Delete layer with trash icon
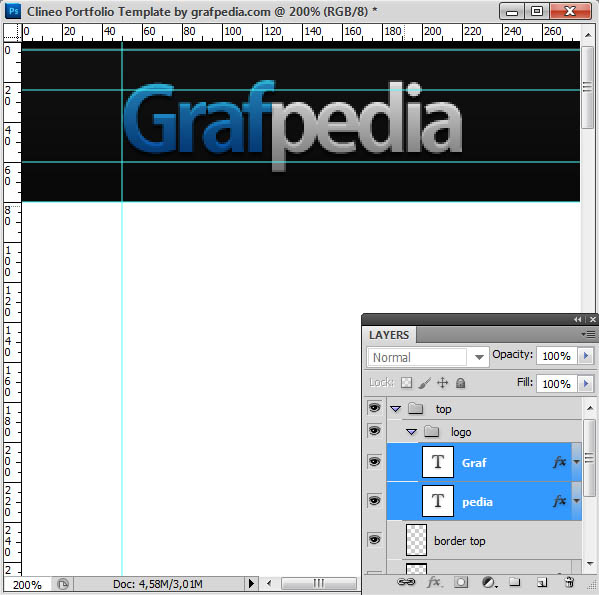Viewport: 599px width, 595px height. [x=569, y=582]
